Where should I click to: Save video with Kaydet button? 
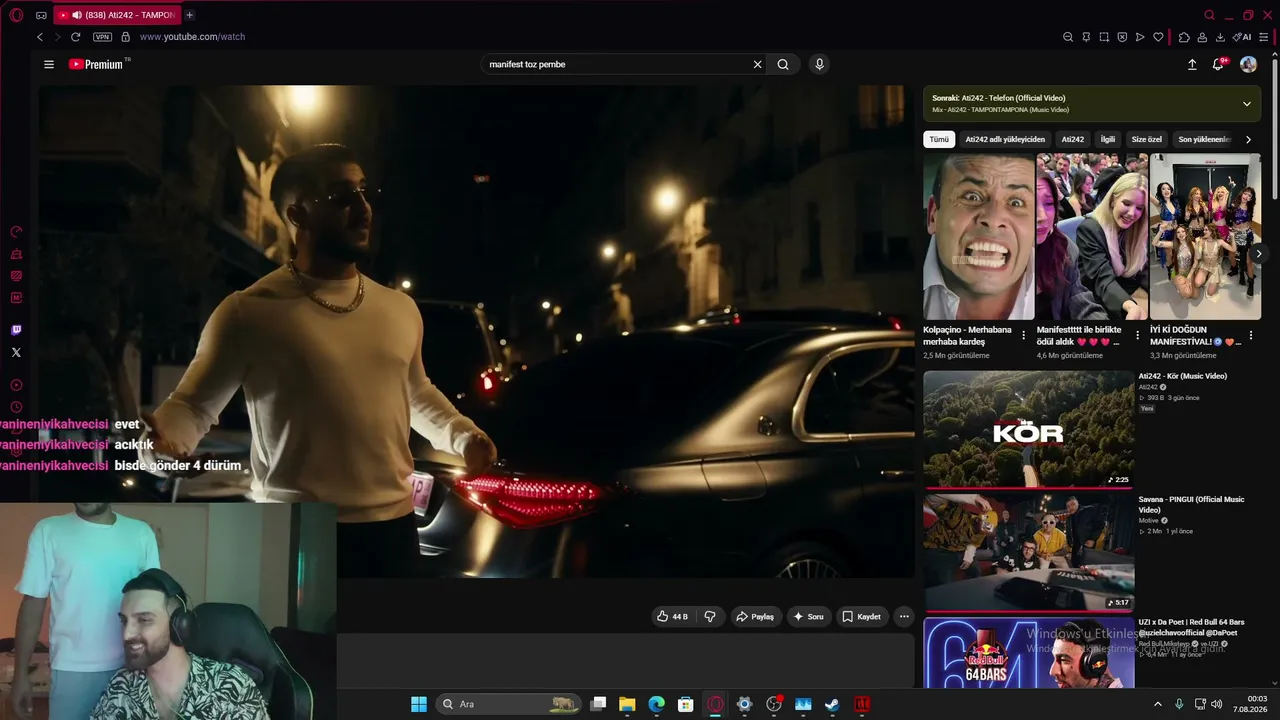click(860, 617)
